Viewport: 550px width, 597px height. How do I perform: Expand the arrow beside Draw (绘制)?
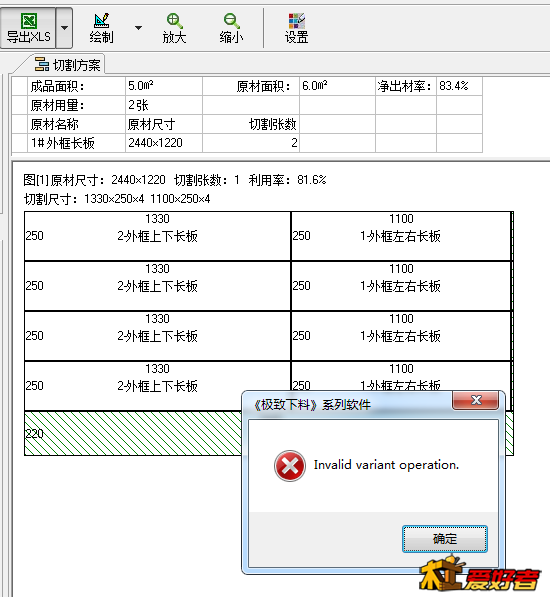[139, 28]
